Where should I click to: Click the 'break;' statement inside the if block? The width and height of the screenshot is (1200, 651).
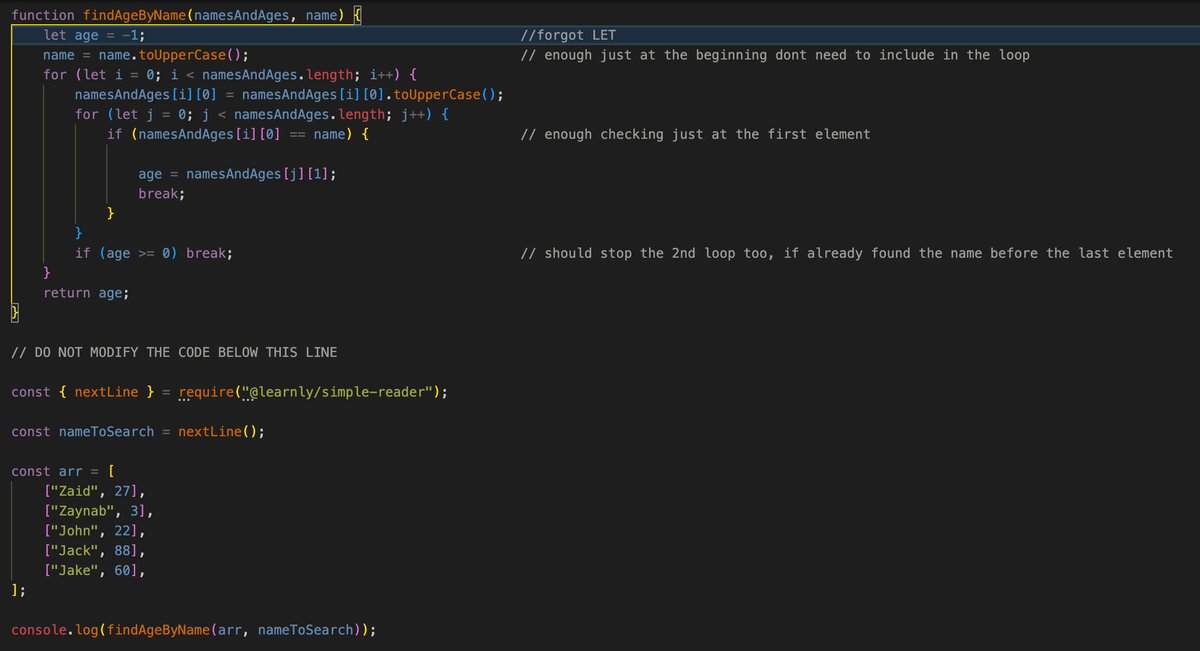[162, 193]
